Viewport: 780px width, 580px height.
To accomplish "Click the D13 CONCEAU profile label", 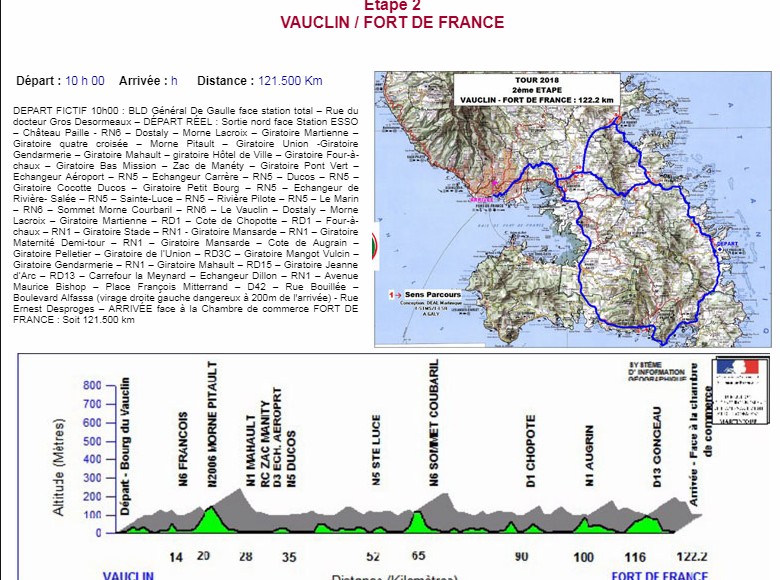I will pos(657,447).
